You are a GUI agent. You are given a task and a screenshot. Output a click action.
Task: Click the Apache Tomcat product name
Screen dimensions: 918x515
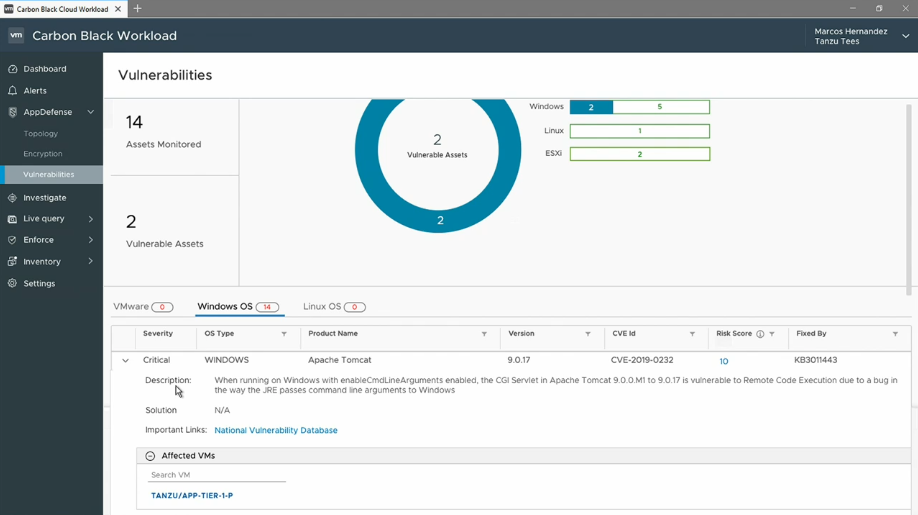pyautogui.click(x=340, y=360)
